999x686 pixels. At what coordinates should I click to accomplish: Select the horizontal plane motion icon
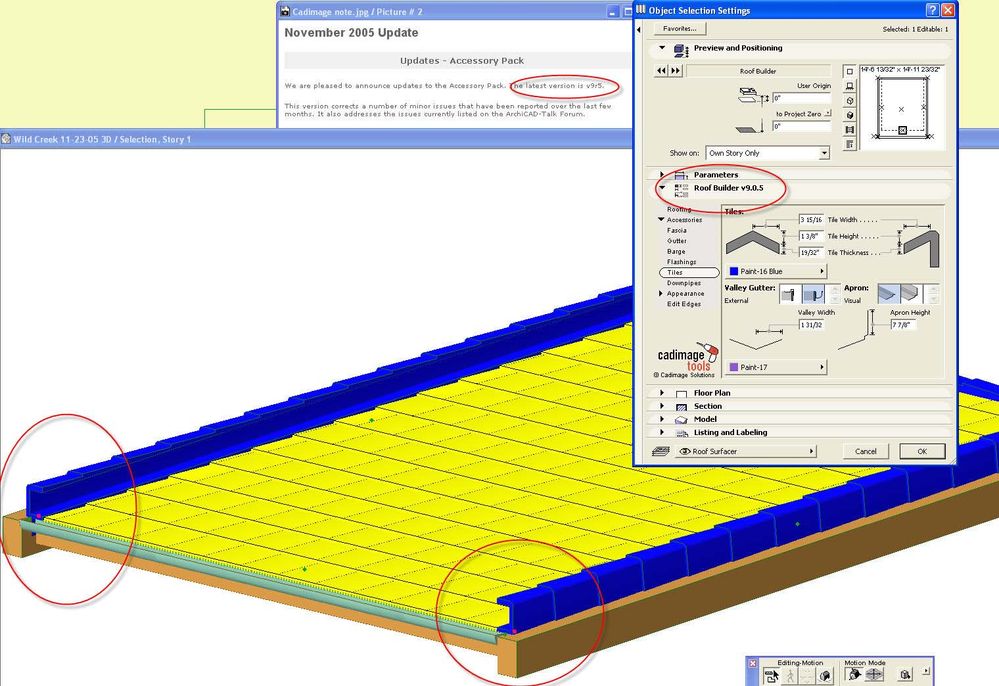pos(873,675)
